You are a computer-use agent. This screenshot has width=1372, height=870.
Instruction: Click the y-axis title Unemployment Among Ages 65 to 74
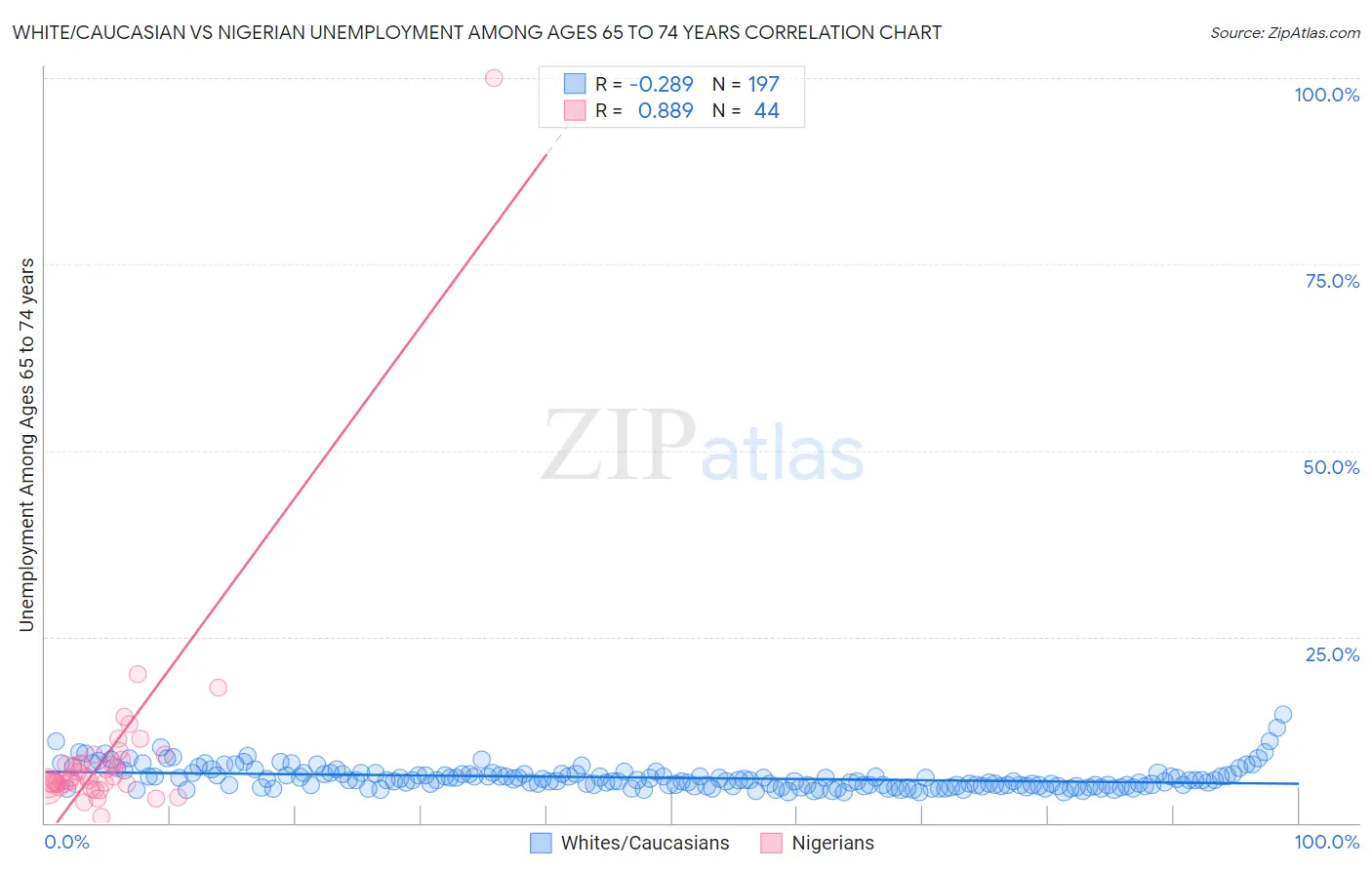tap(27, 445)
